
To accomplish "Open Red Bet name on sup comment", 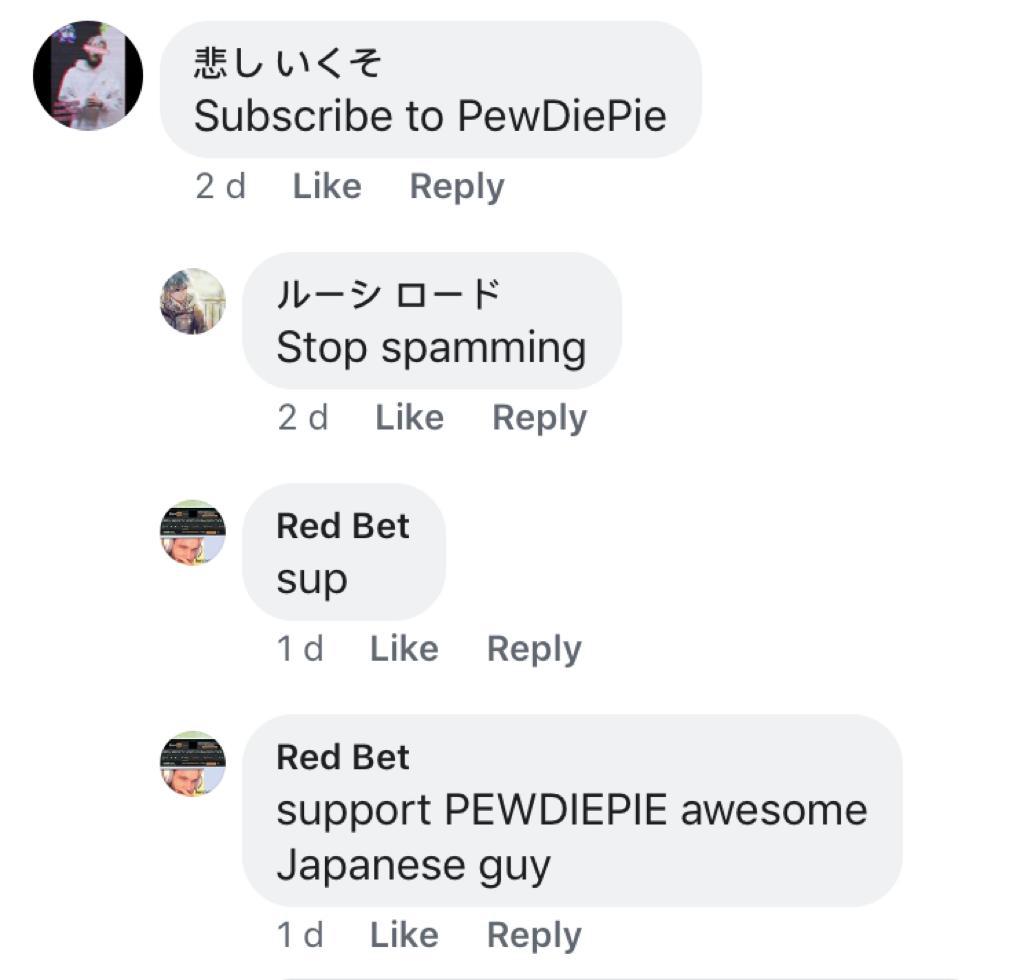I will [x=343, y=526].
